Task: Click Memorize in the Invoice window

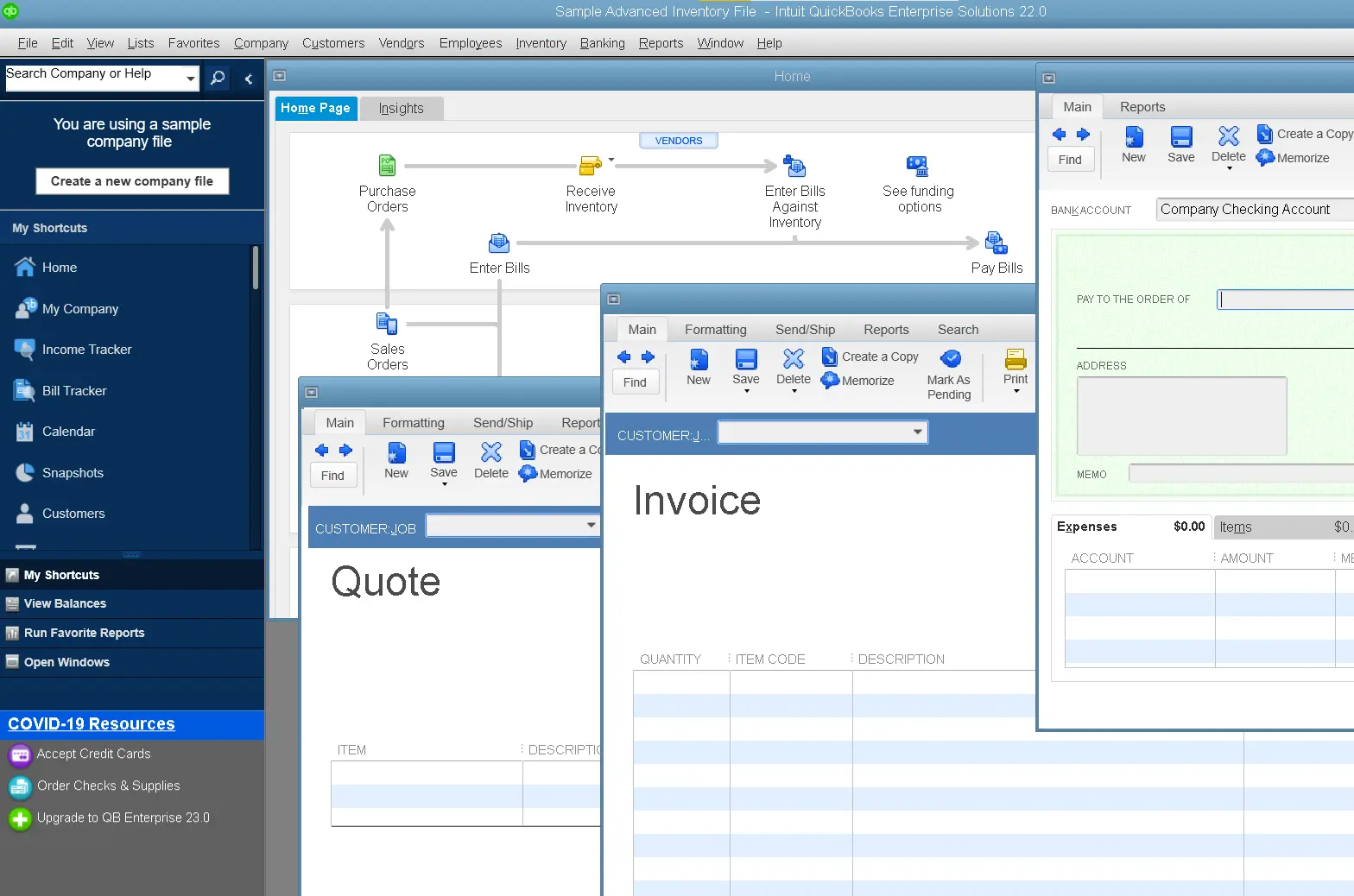Action: click(x=858, y=381)
